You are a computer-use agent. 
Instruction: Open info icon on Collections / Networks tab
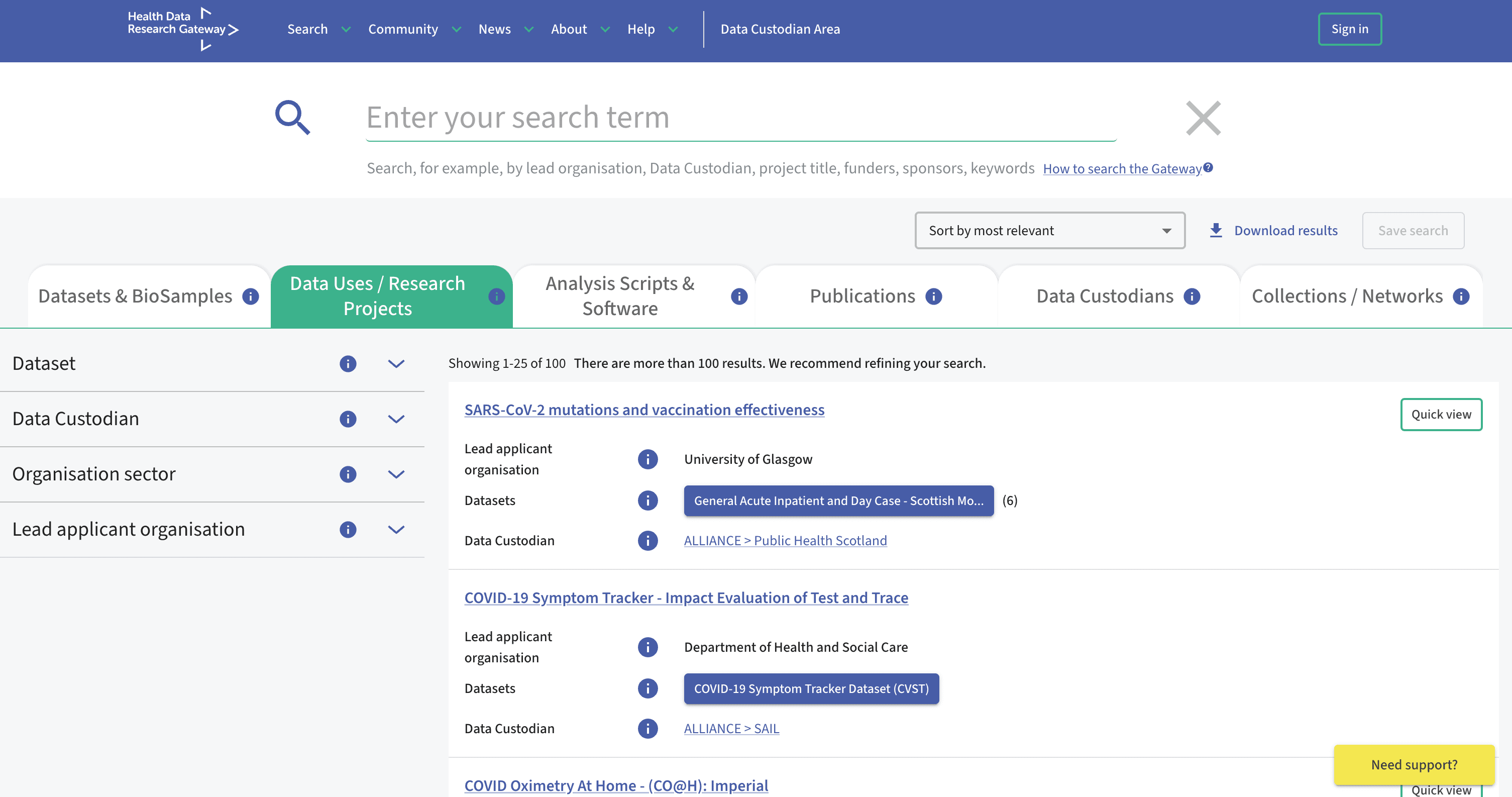(x=1461, y=296)
